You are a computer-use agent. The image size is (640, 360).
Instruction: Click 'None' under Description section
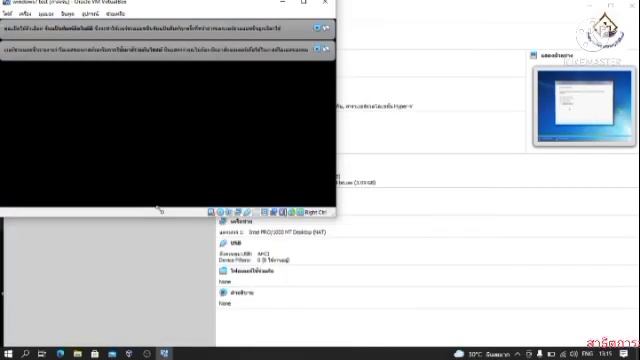(x=225, y=304)
